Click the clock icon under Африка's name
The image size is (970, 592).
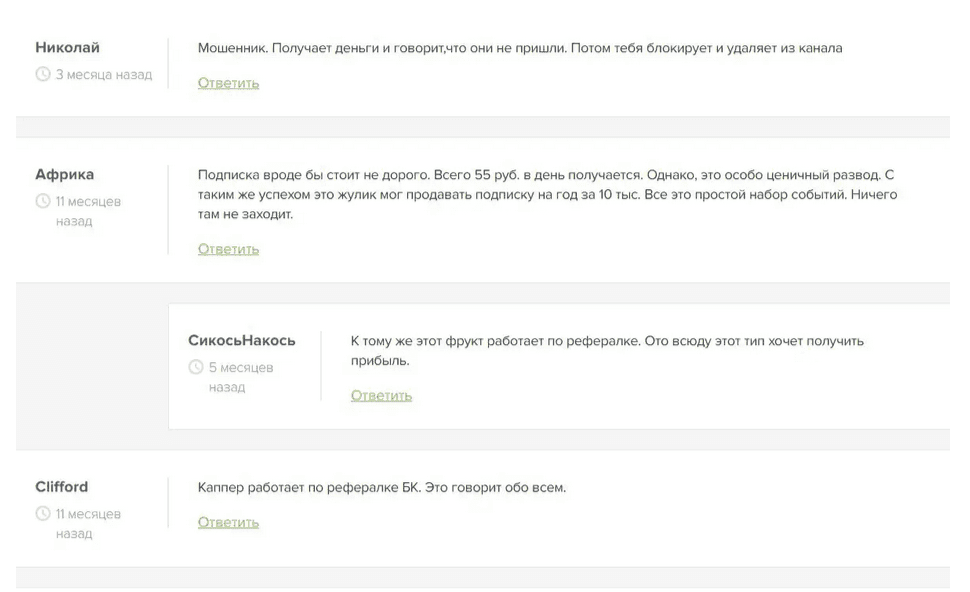[43, 202]
